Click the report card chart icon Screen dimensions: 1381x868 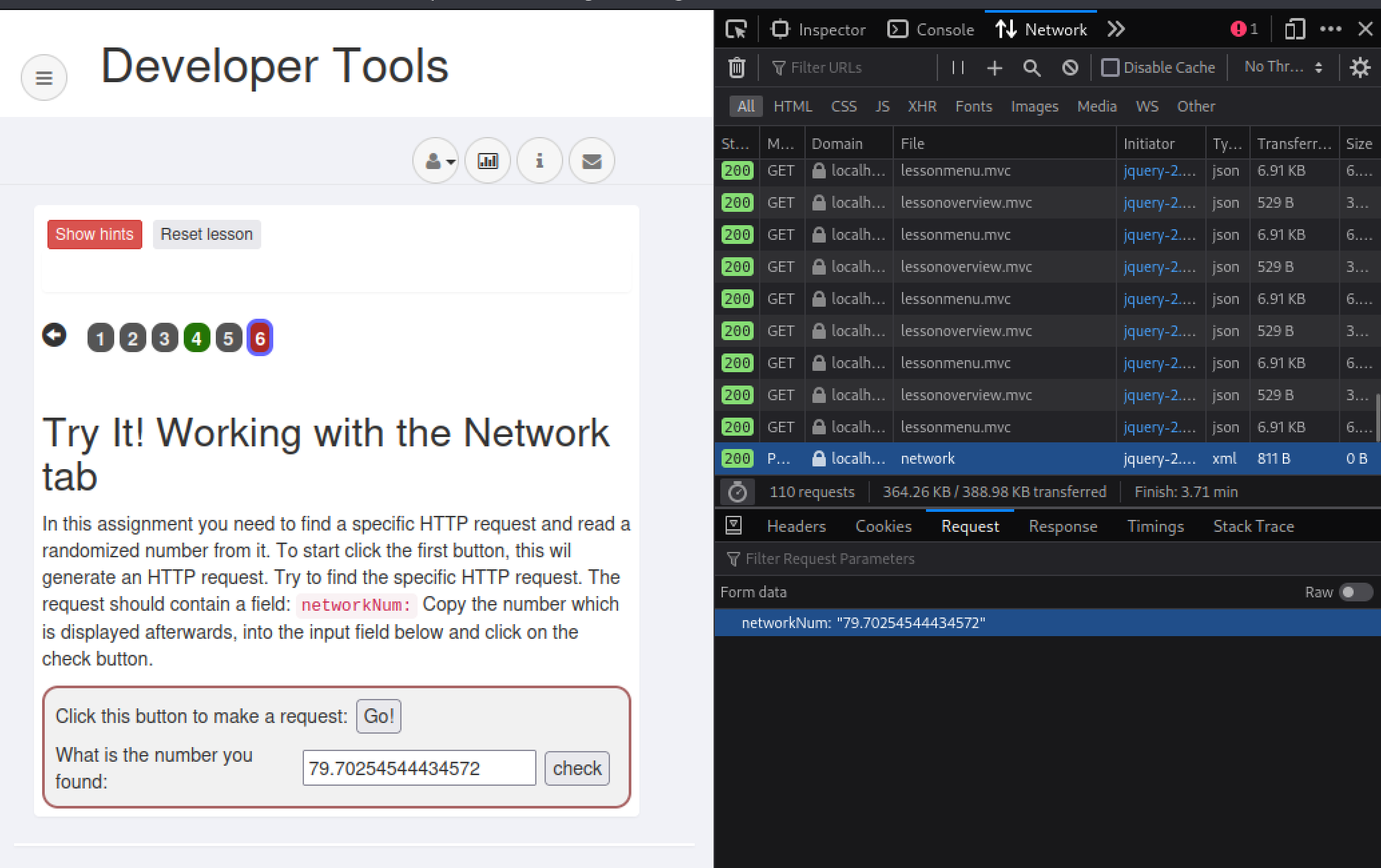(488, 161)
